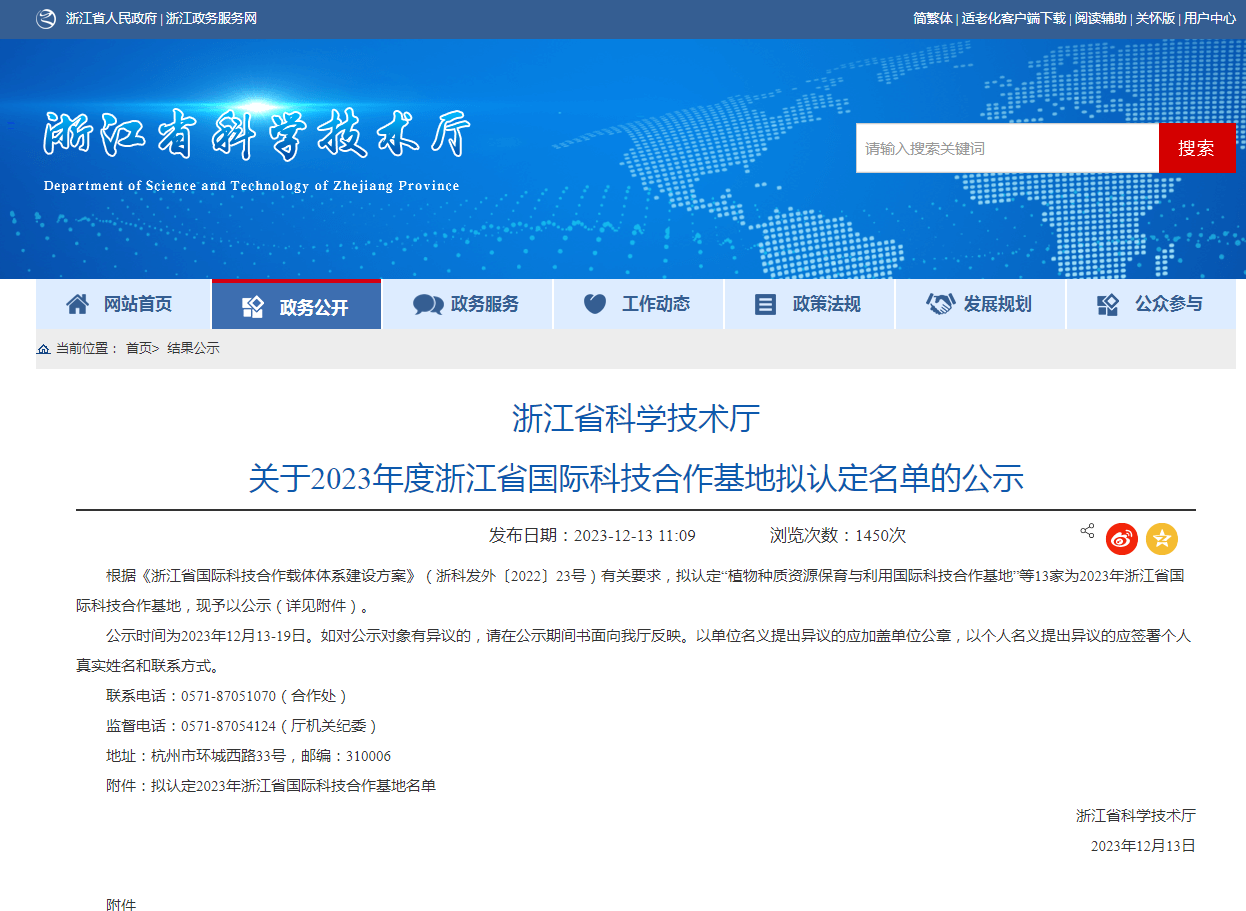Open 政务服务 navigation tab
The height and width of the screenshot is (911, 1246).
(x=467, y=304)
